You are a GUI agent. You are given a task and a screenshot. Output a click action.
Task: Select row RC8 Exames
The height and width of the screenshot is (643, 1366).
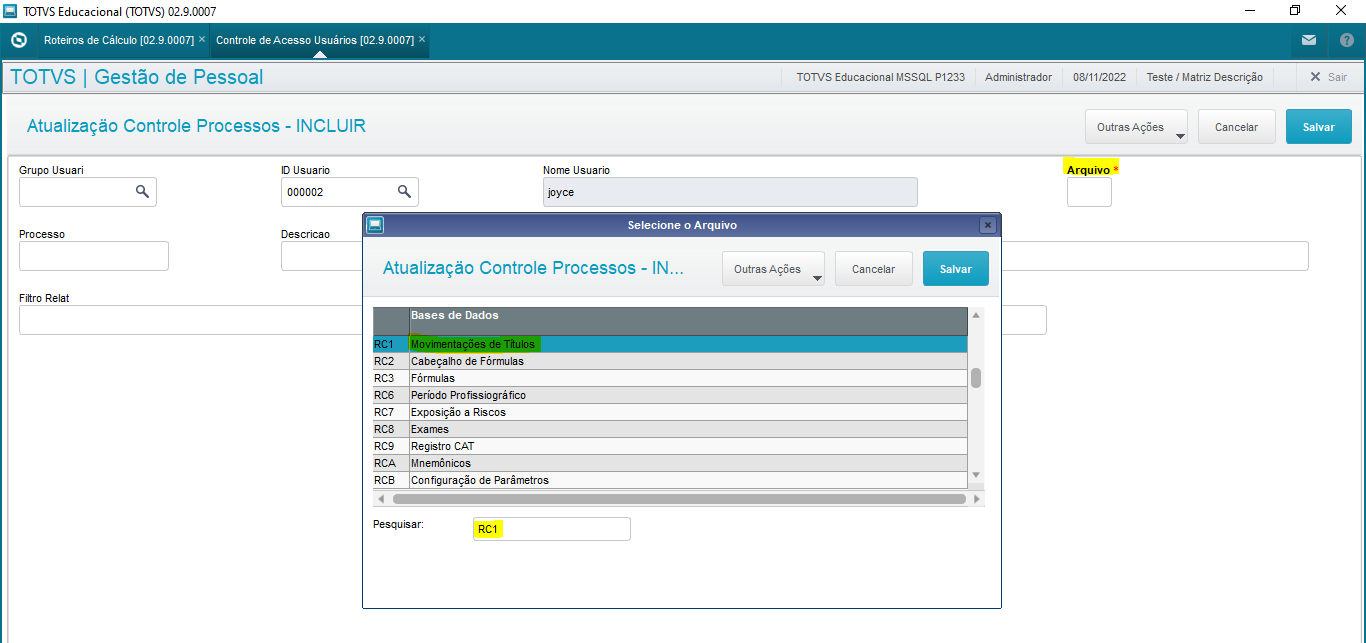click(670, 429)
